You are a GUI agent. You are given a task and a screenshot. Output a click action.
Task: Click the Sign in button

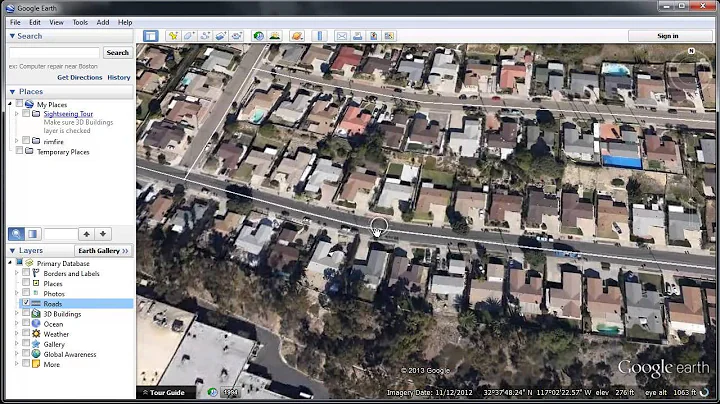point(668,36)
